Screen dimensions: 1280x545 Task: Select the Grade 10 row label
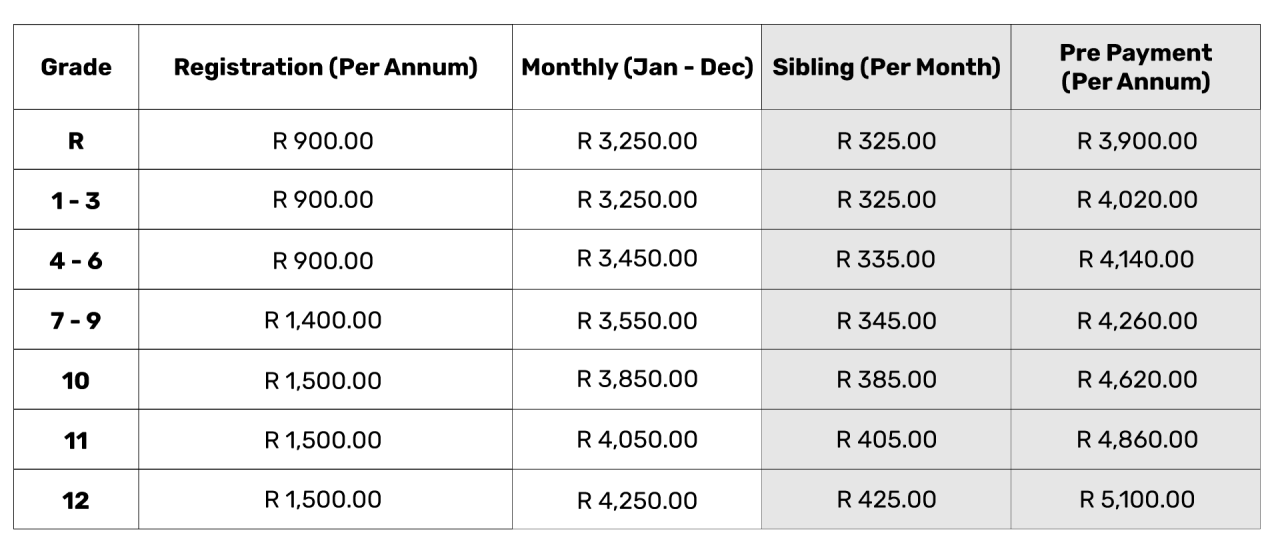pos(76,381)
